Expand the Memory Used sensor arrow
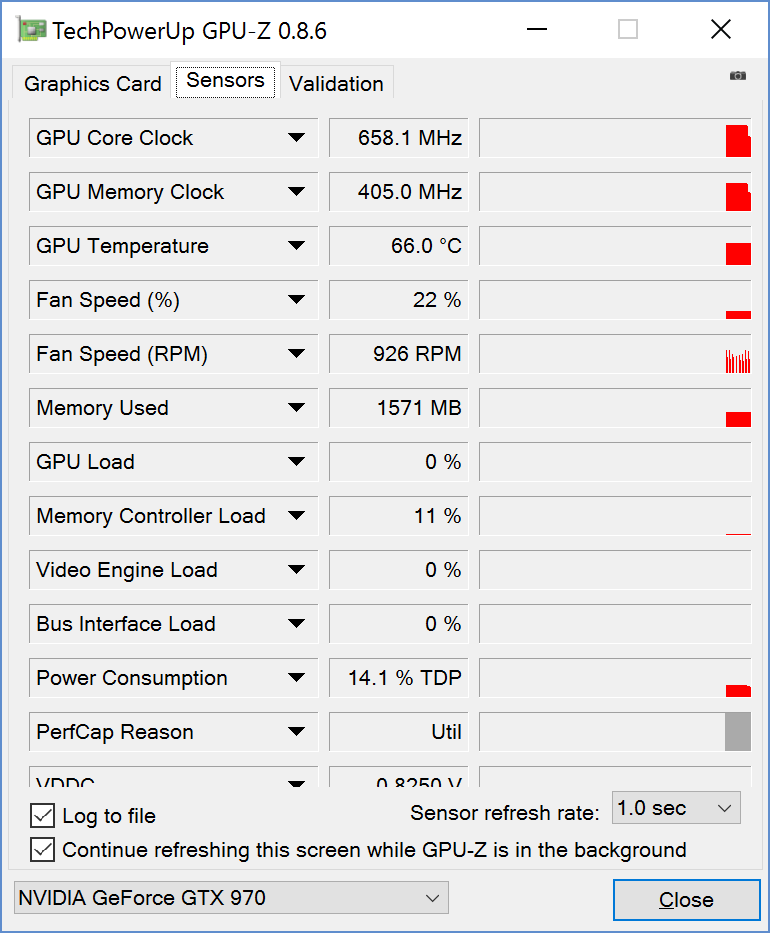The image size is (770, 933). coord(296,408)
